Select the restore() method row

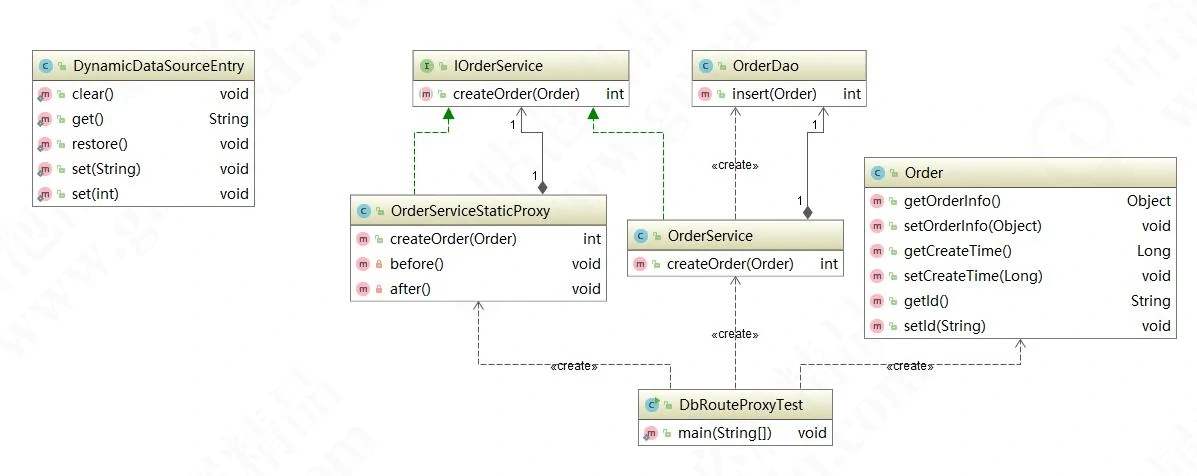142,144
